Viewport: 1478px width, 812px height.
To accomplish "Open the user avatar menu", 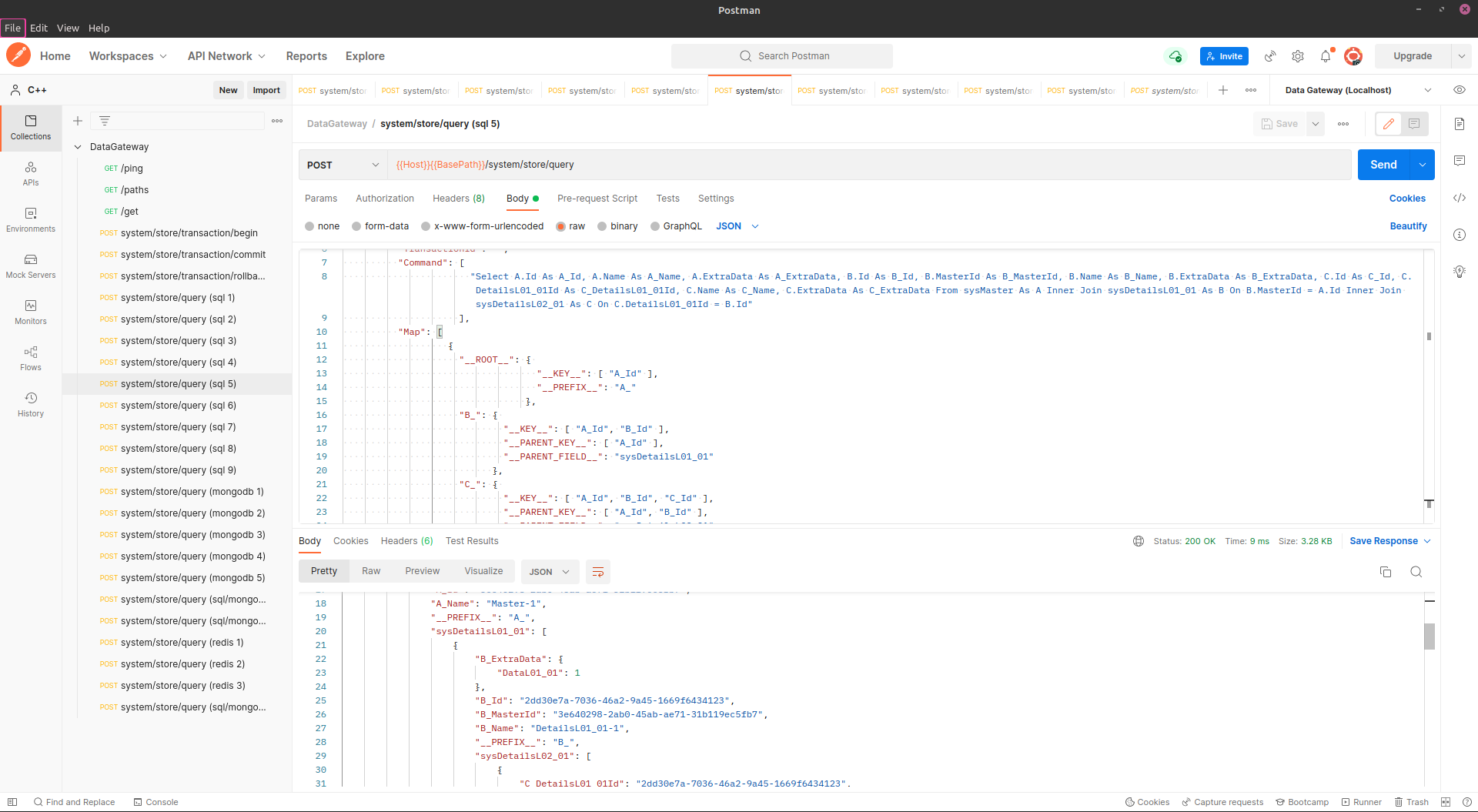I will point(1353,56).
